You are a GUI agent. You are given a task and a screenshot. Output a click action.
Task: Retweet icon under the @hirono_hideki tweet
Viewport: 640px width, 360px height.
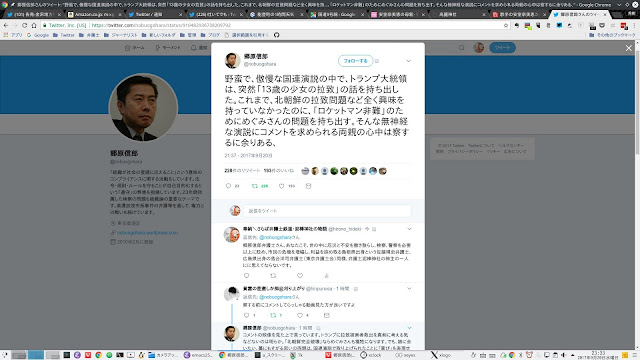273,276
